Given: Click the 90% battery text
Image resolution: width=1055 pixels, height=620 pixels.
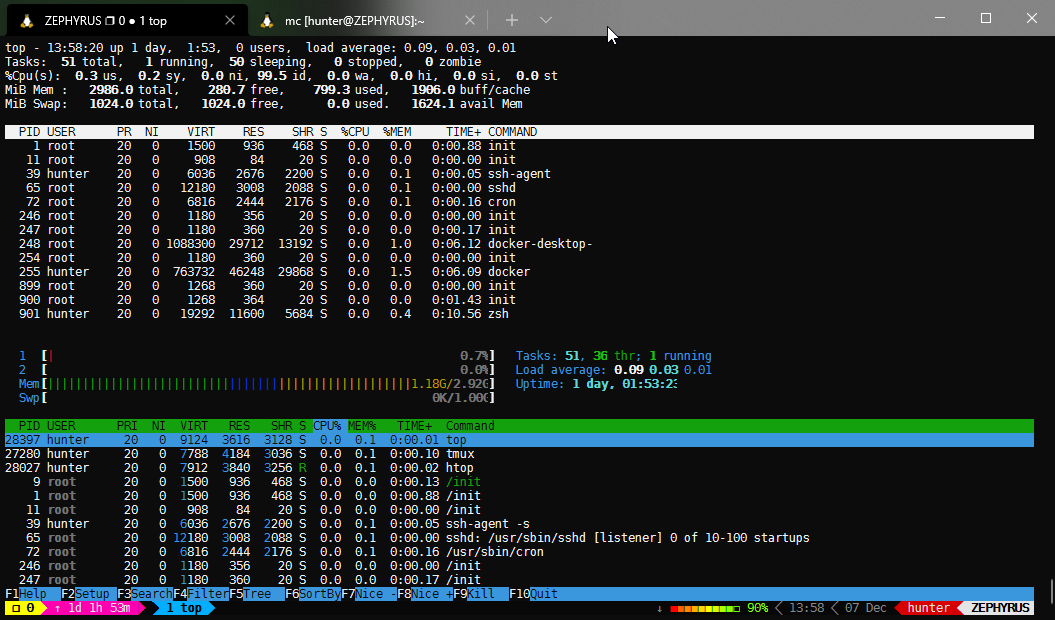Looking at the screenshot, I should [758, 608].
